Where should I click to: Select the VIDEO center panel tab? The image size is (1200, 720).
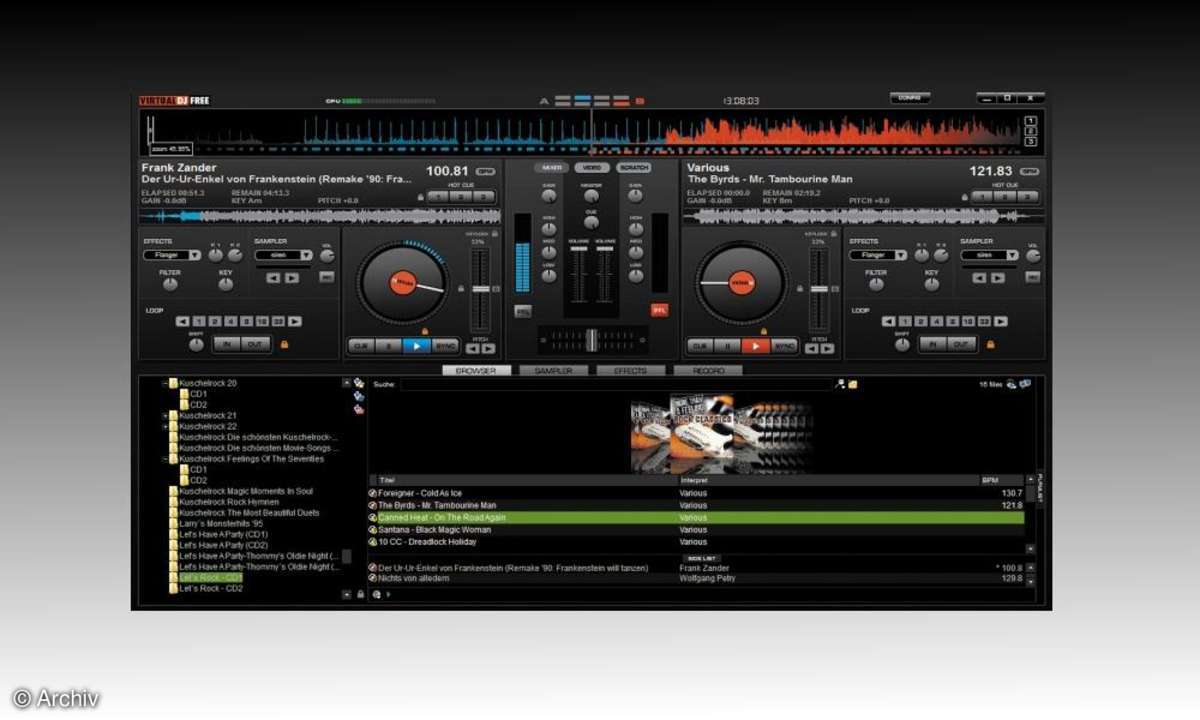pyautogui.click(x=592, y=168)
